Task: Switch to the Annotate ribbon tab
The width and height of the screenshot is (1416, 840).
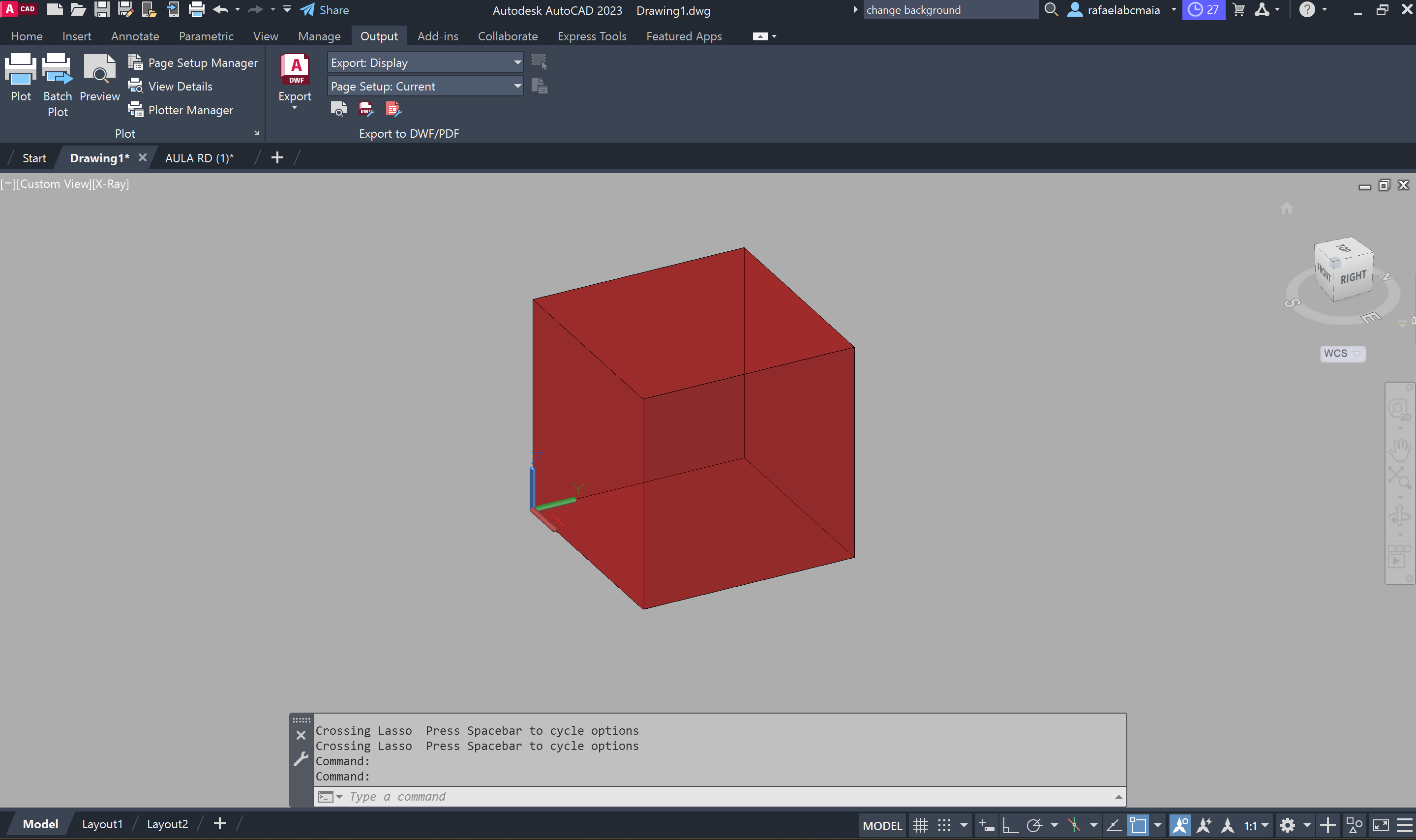Action: (x=135, y=36)
